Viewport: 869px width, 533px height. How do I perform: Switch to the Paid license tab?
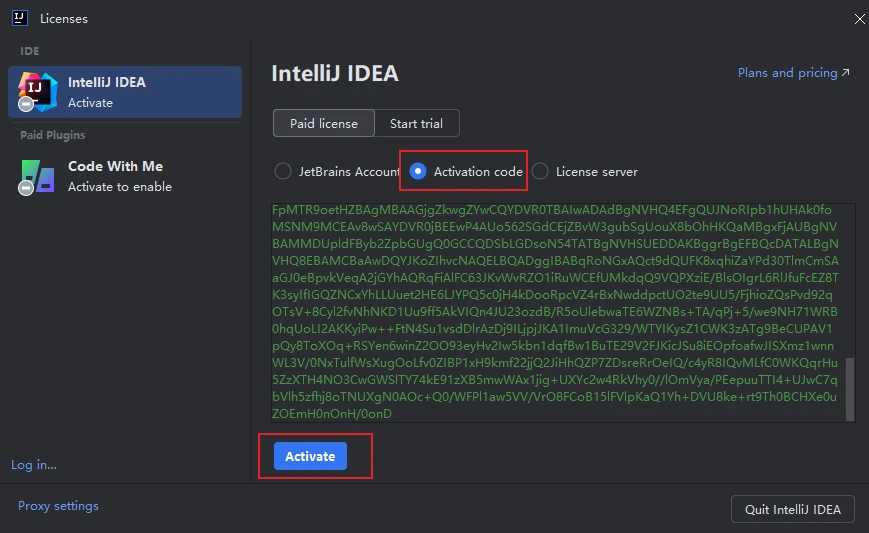click(x=323, y=124)
